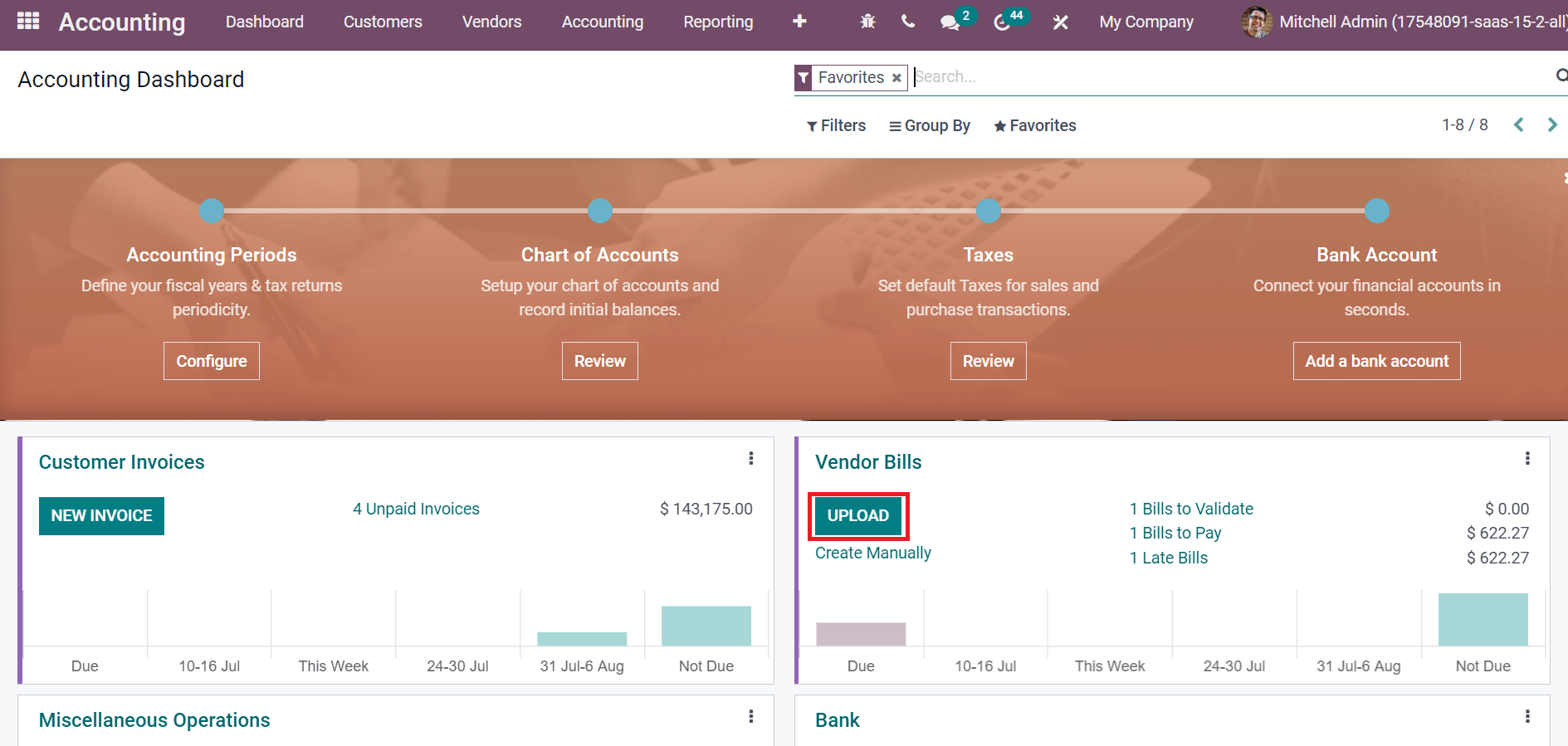Click Create Manually link
The image size is (1568, 746).
click(x=873, y=553)
